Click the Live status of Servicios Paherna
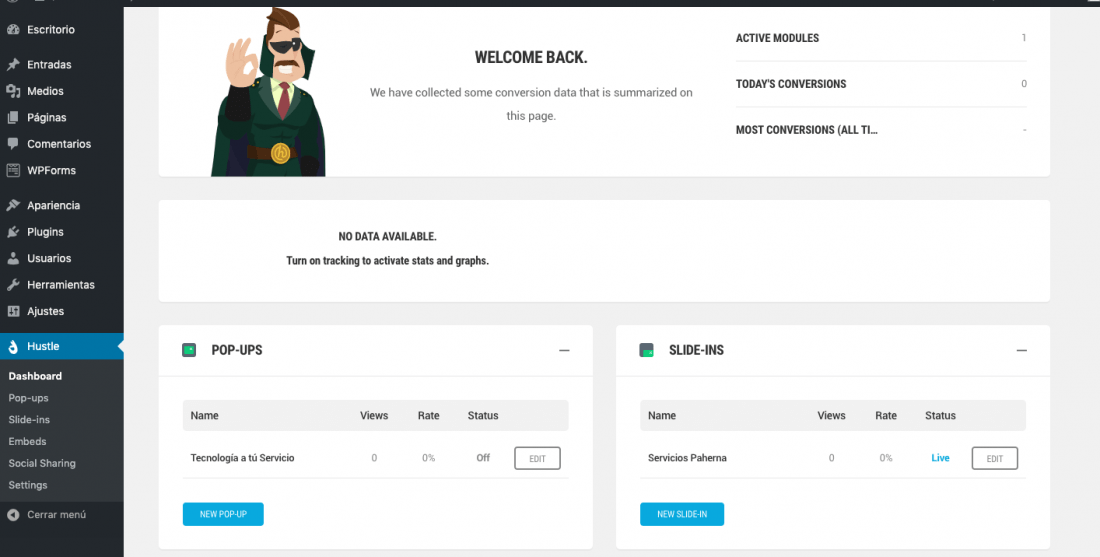This screenshot has width=1100, height=557. [940, 458]
